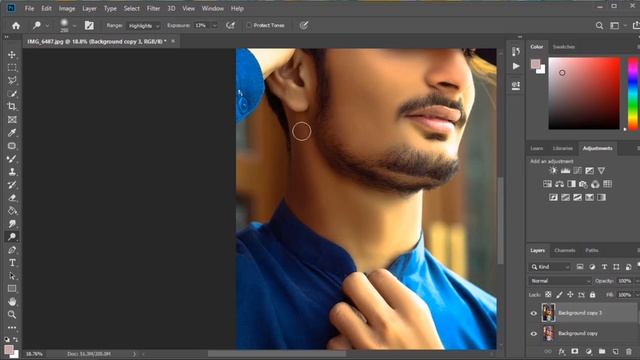Toggle pixel layer filter

[x=580, y=267]
